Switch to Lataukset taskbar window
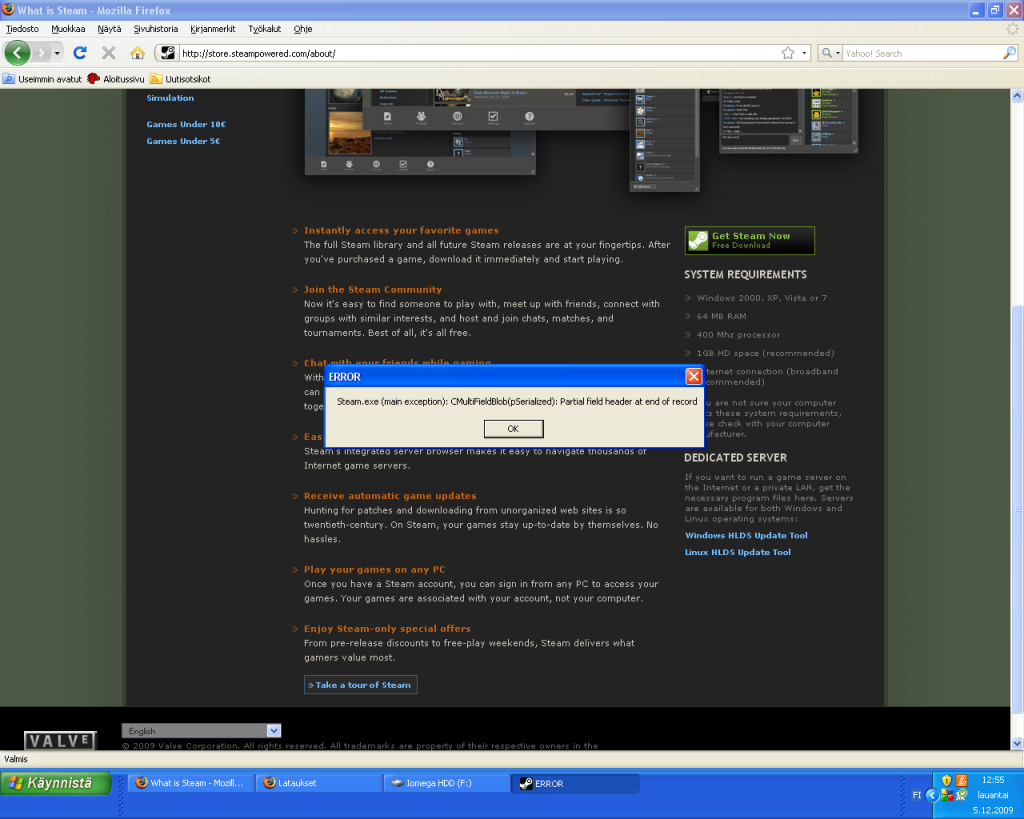Image resolution: width=1024 pixels, height=819 pixels. point(318,783)
